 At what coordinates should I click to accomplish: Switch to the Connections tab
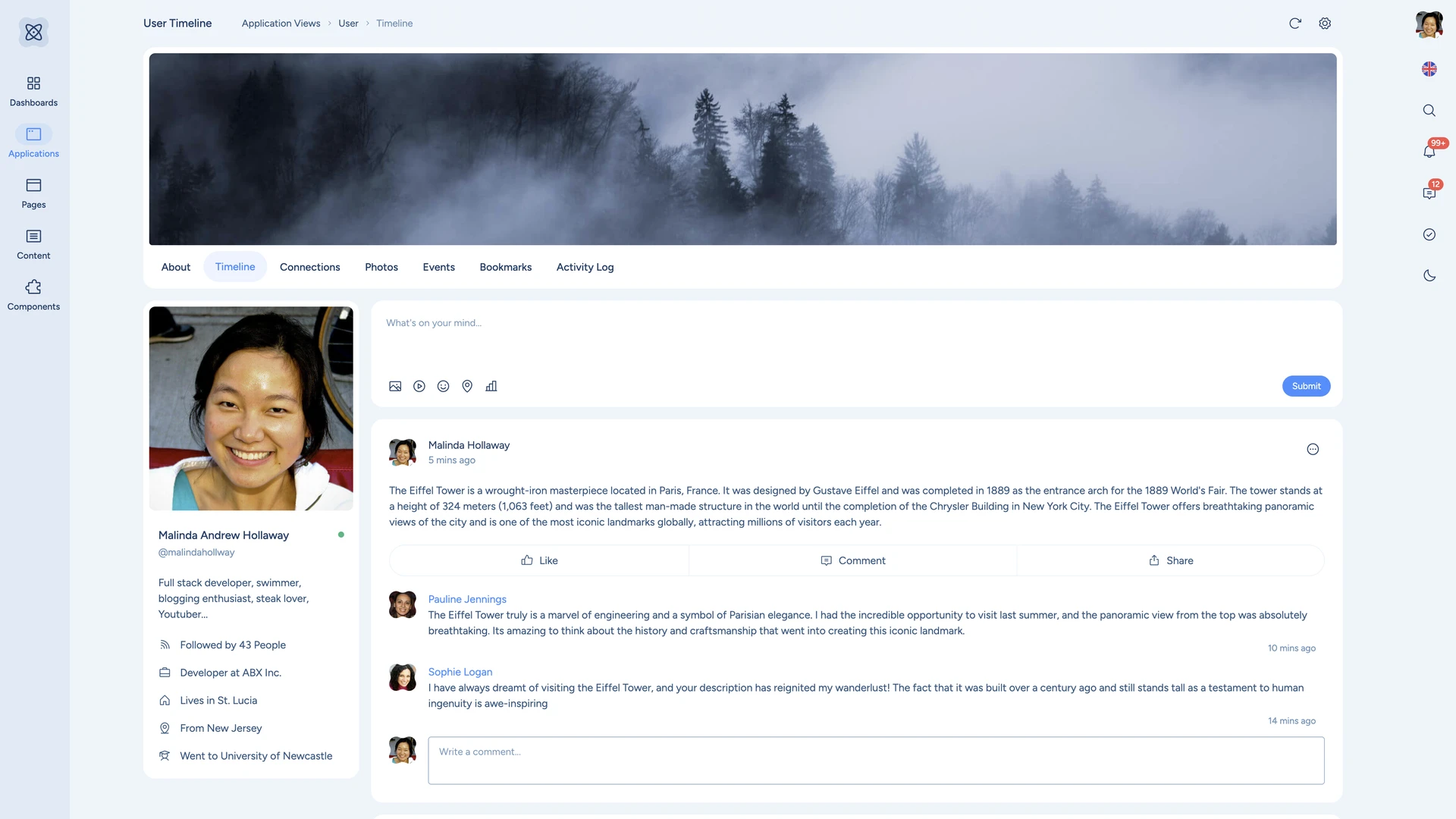click(309, 267)
